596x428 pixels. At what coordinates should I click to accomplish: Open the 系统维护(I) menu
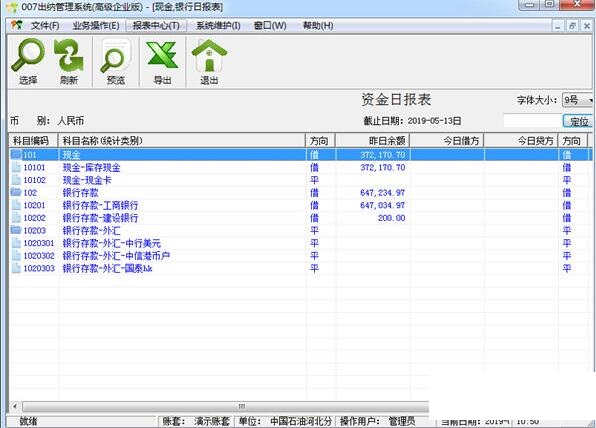(x=218, y=26)
